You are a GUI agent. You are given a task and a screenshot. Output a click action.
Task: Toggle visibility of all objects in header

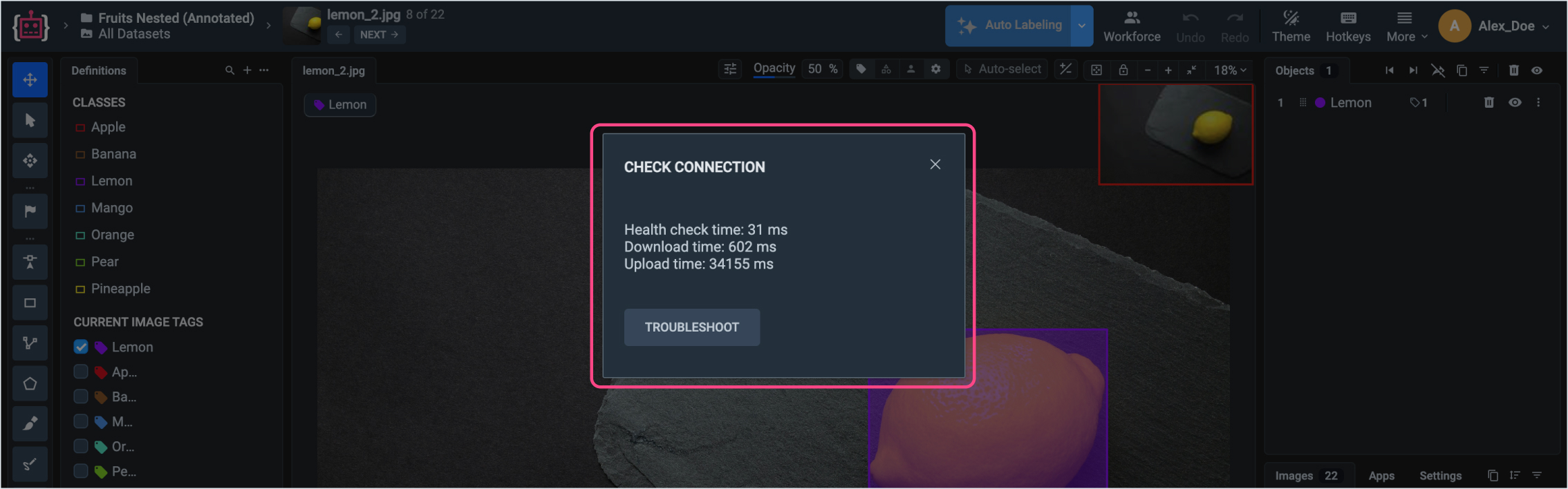[1537, 70]
